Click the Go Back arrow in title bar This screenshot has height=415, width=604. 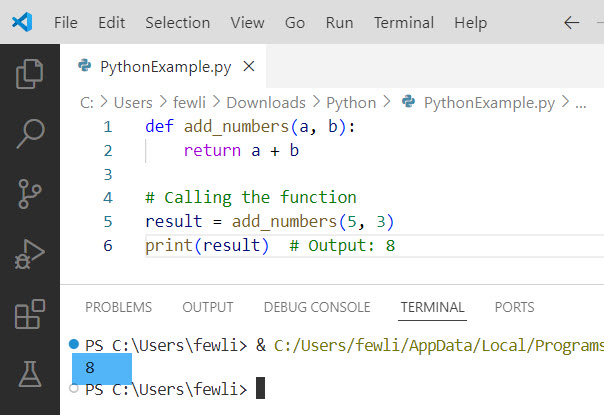[572, 23]
